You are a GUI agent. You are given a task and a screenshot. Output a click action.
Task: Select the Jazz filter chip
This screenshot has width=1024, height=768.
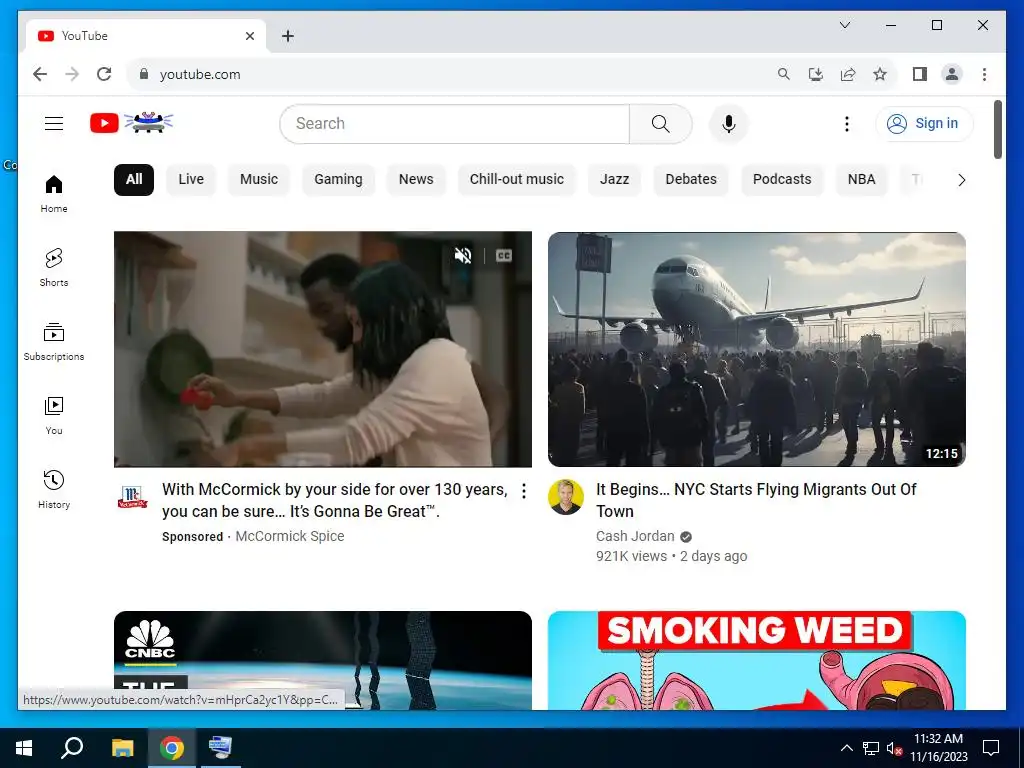click(x=615, y=180)
